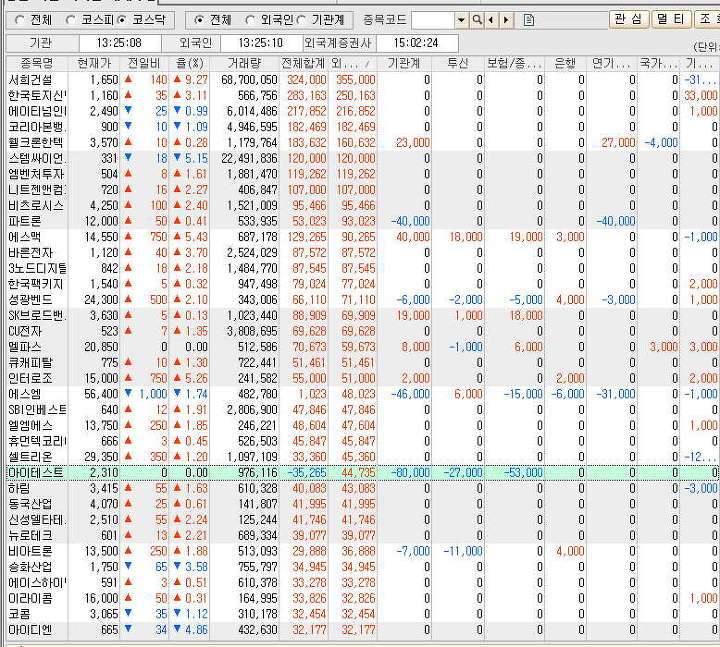The width and height of the screenshot is (720, 647).
Task: Select the 전체 market radio button
Action: (x=20, y=20)
